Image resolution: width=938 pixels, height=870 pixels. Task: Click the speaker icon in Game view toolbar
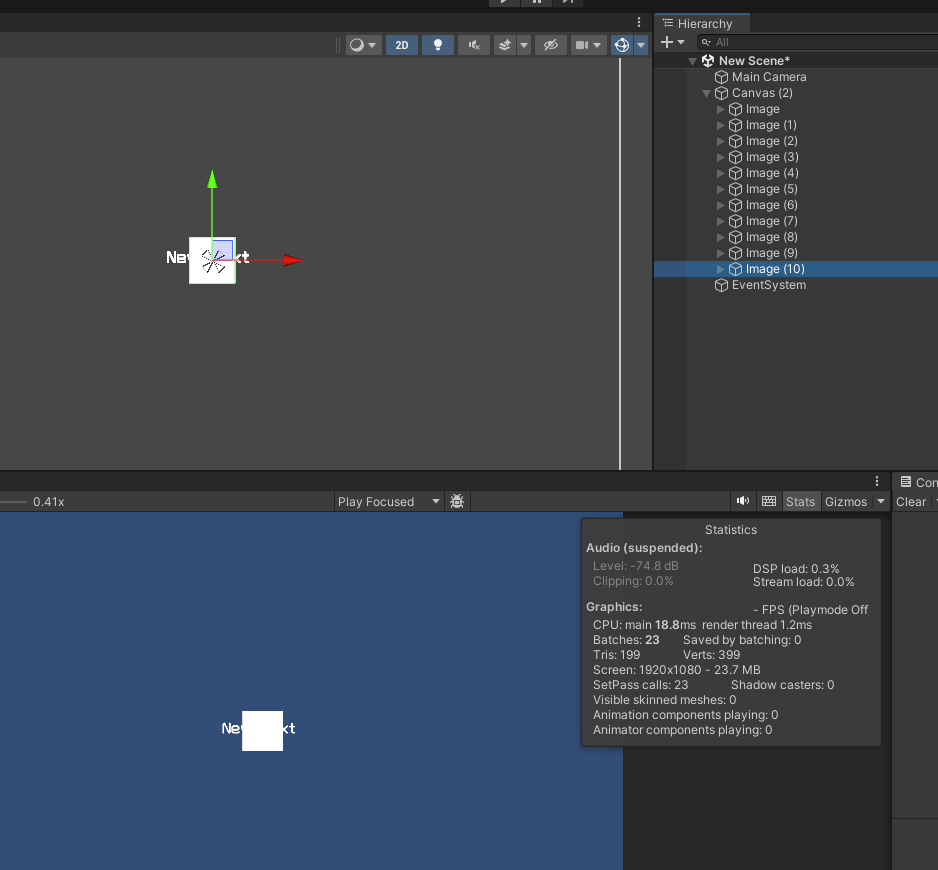(x=744, y=501)
